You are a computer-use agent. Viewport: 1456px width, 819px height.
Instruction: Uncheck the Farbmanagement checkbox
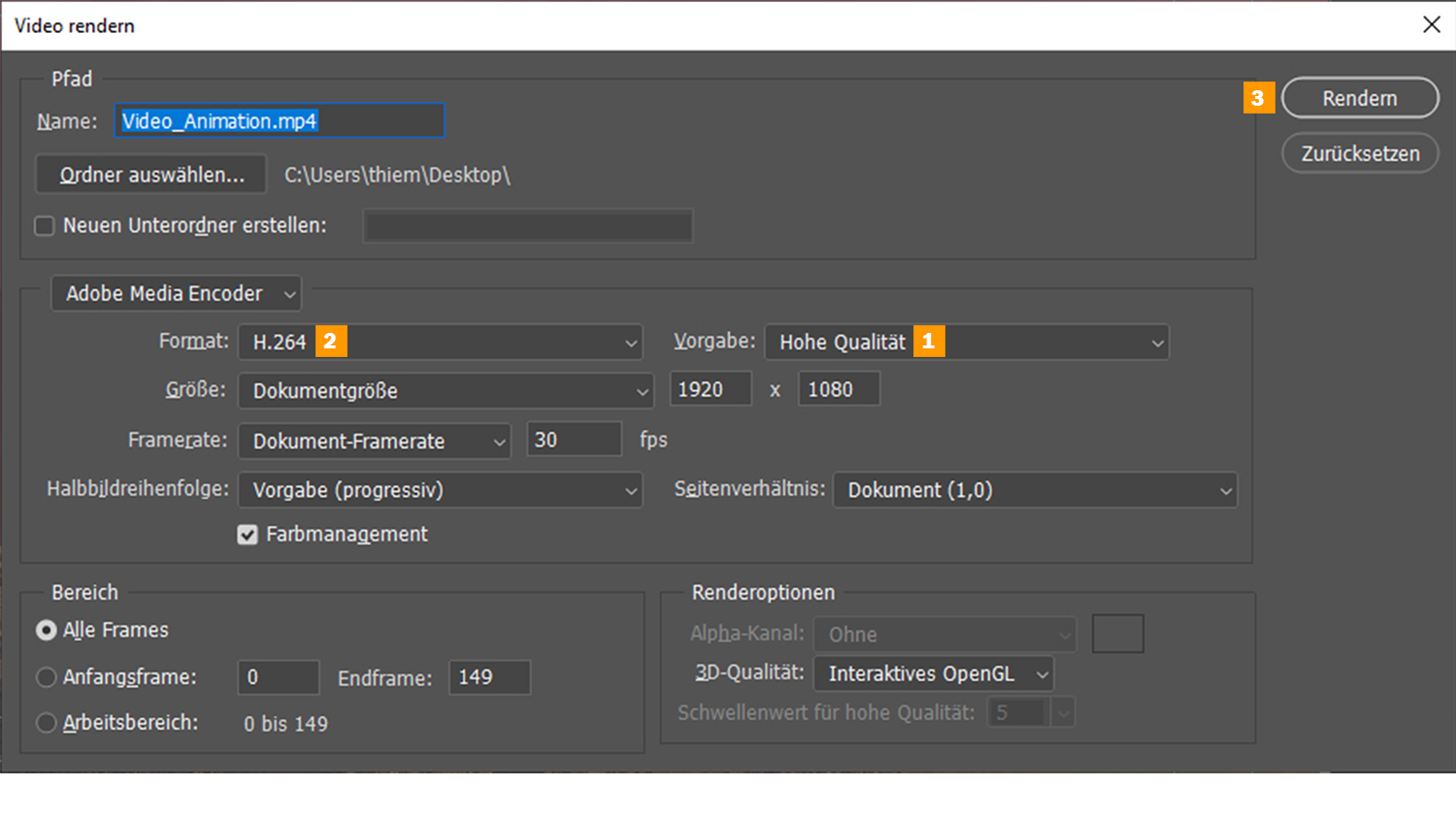click(248, 535)
